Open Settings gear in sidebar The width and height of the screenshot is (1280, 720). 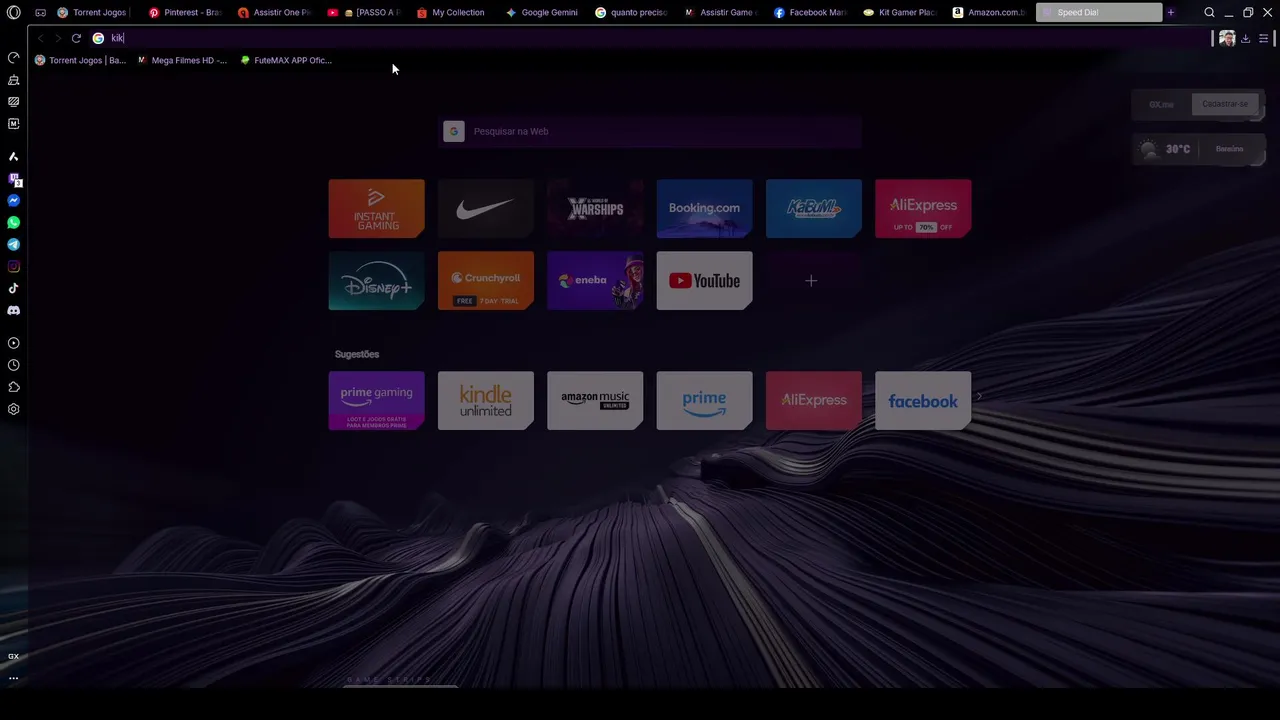click(13, 409)
